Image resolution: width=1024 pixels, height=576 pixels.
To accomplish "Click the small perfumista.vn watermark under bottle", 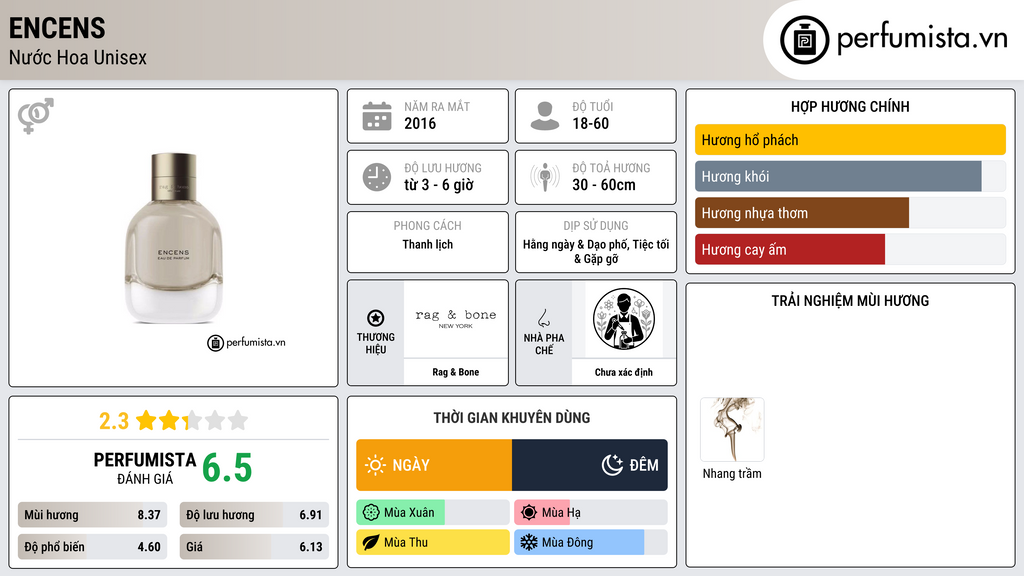I will coord(246,342).
